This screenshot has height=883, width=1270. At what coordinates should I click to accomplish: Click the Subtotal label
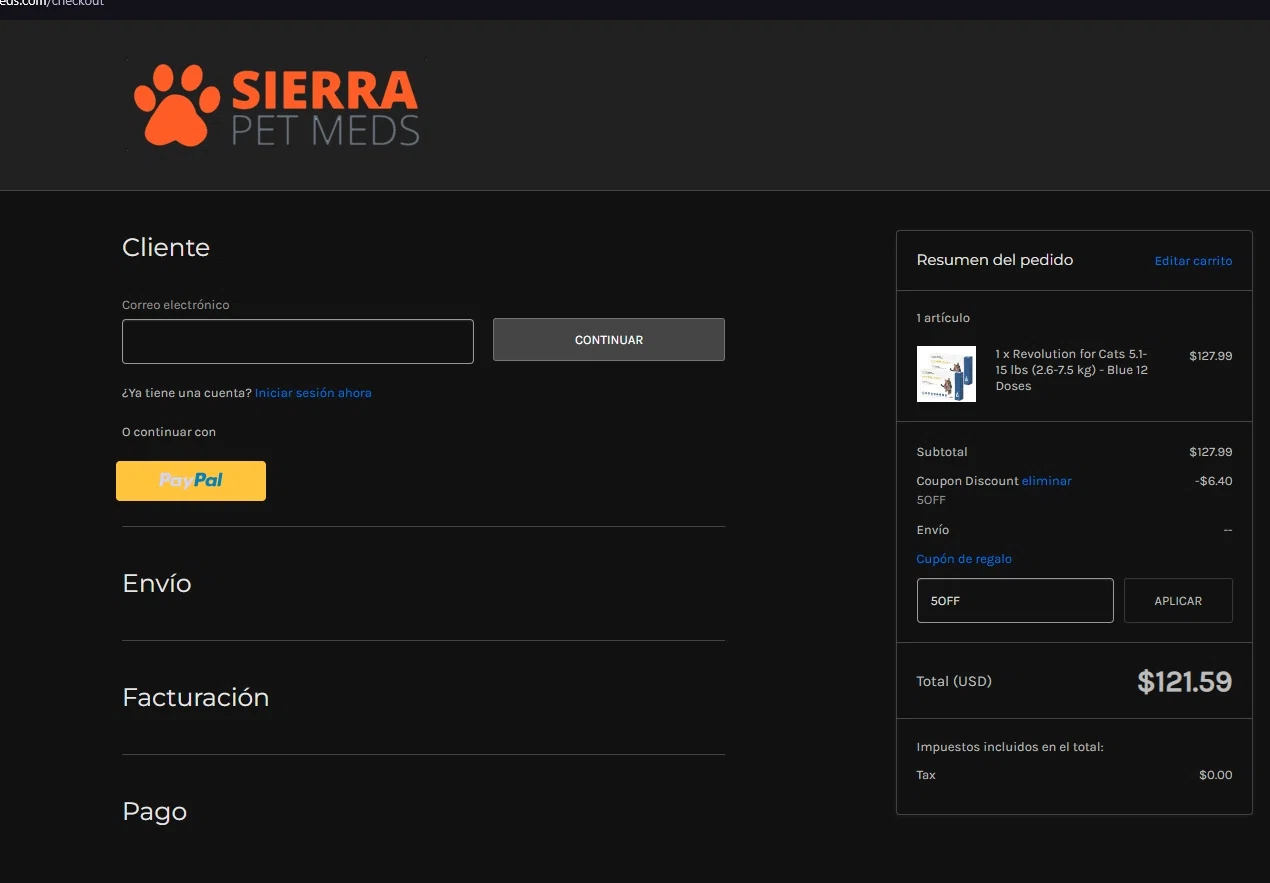[942, 452]
